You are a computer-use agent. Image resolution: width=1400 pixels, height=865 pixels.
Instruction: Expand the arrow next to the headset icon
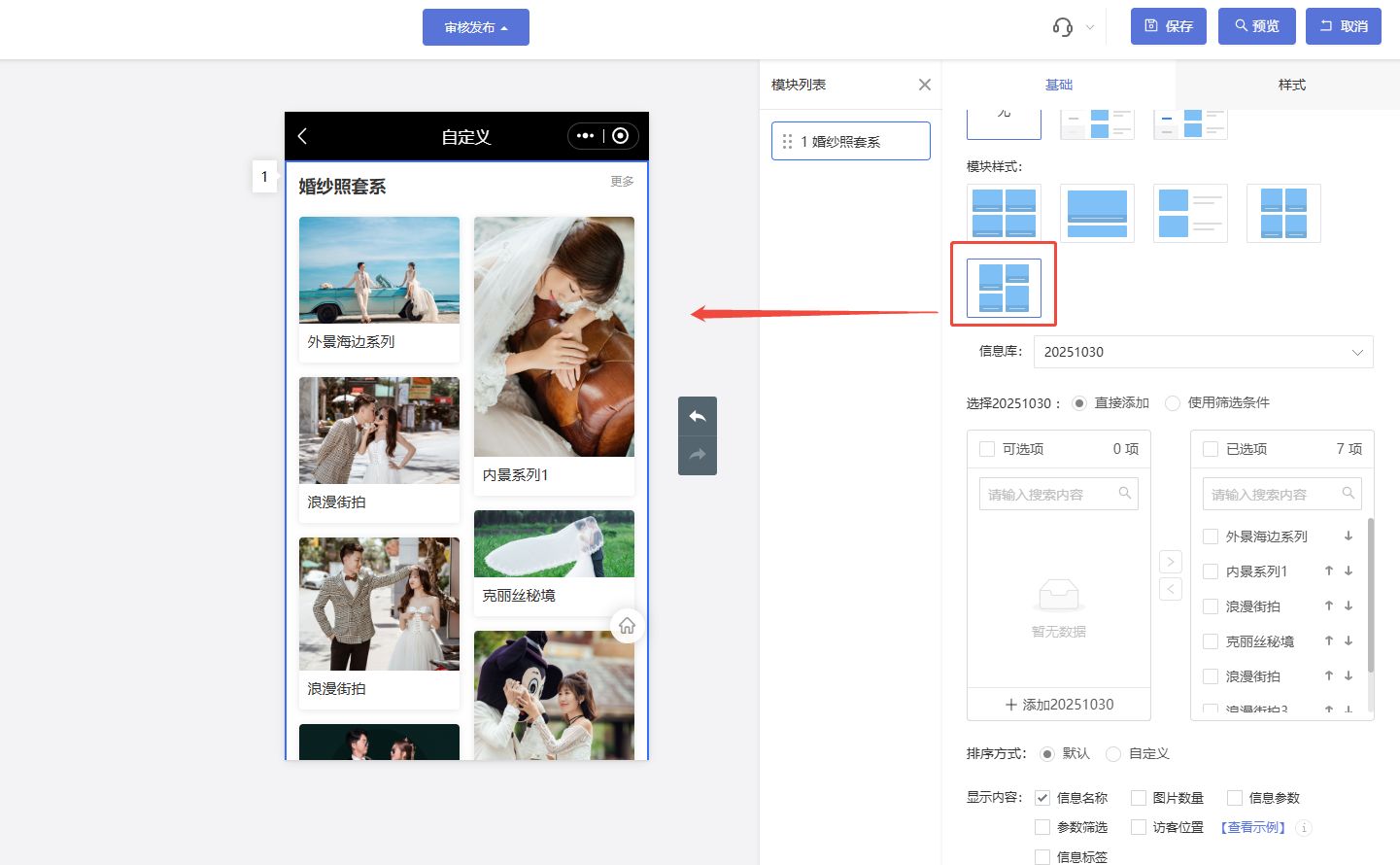(x=1090, y=27)
